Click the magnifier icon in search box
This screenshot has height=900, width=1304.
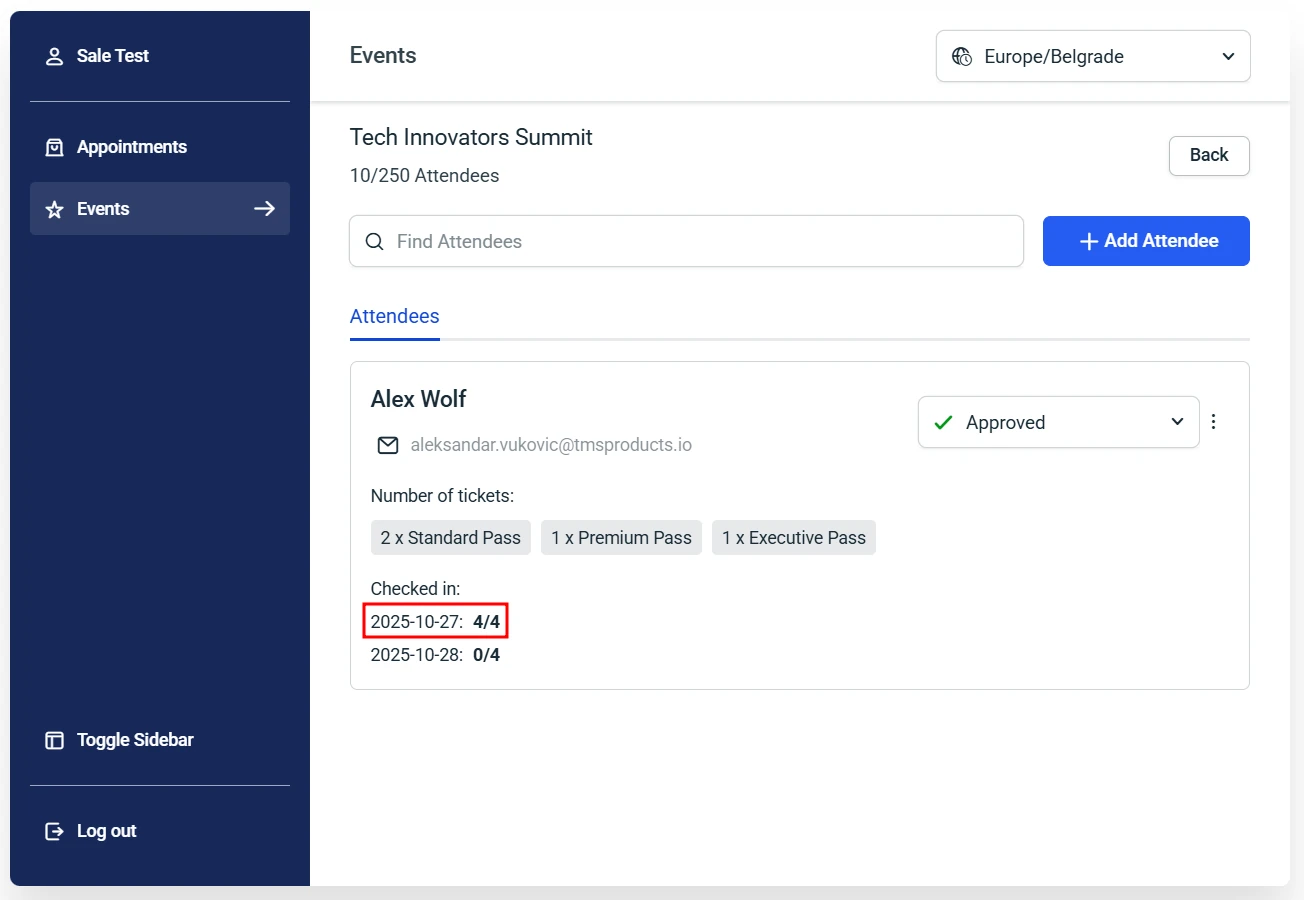click(375, 242)
